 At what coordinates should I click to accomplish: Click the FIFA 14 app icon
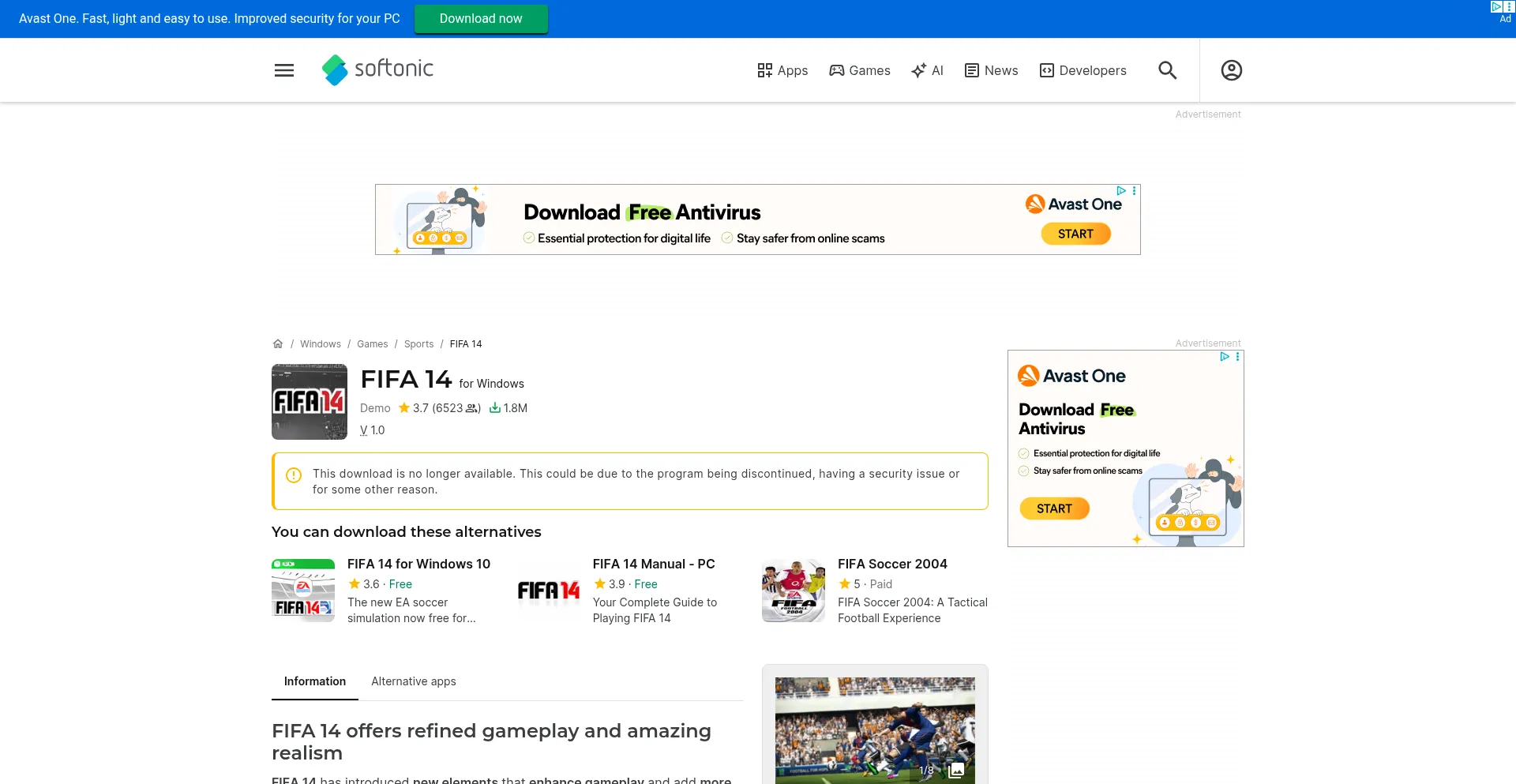point(310,402)
